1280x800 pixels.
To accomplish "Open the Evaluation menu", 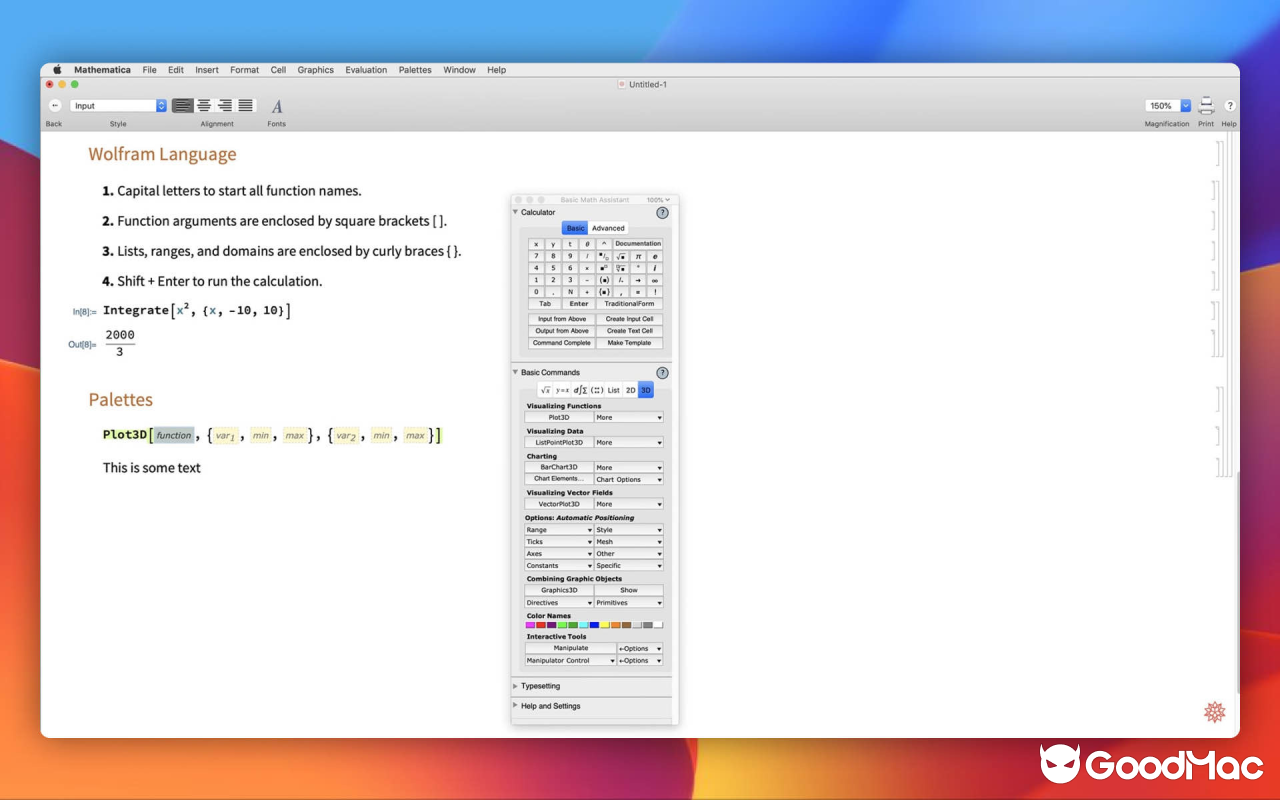I will (x=366, y=70).
